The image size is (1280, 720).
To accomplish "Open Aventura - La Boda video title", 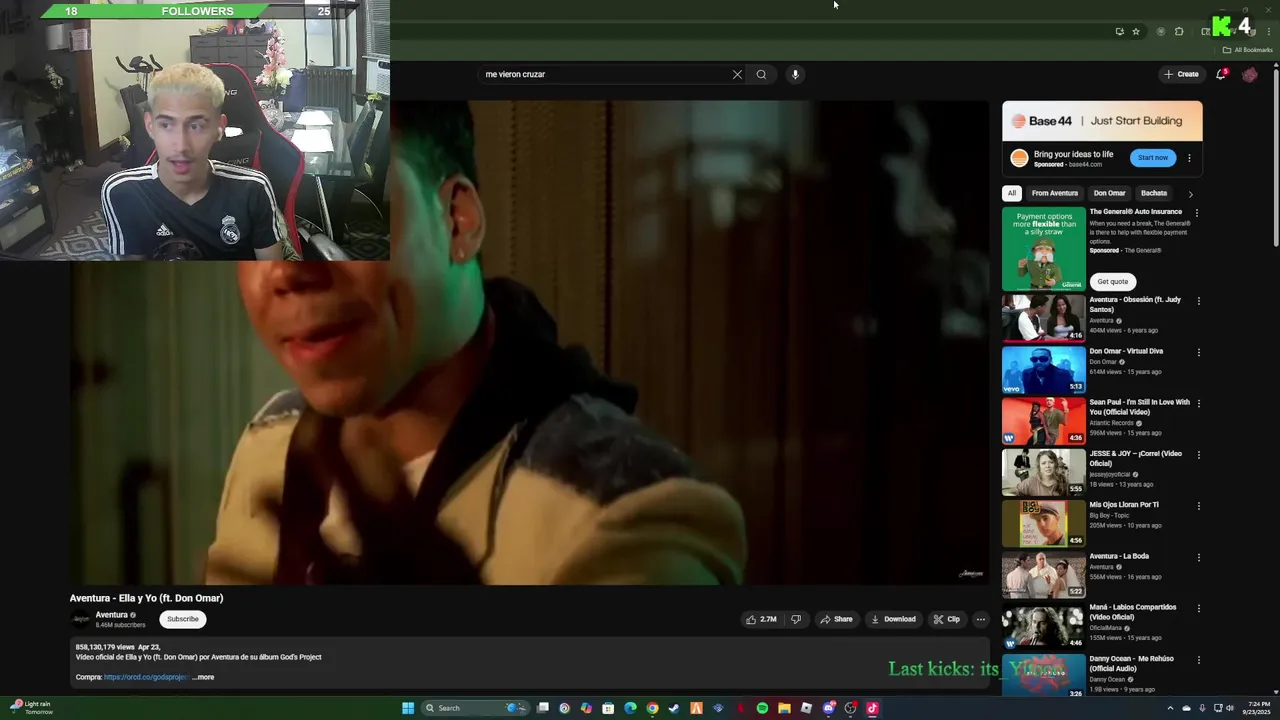I will coord(1119,556).
